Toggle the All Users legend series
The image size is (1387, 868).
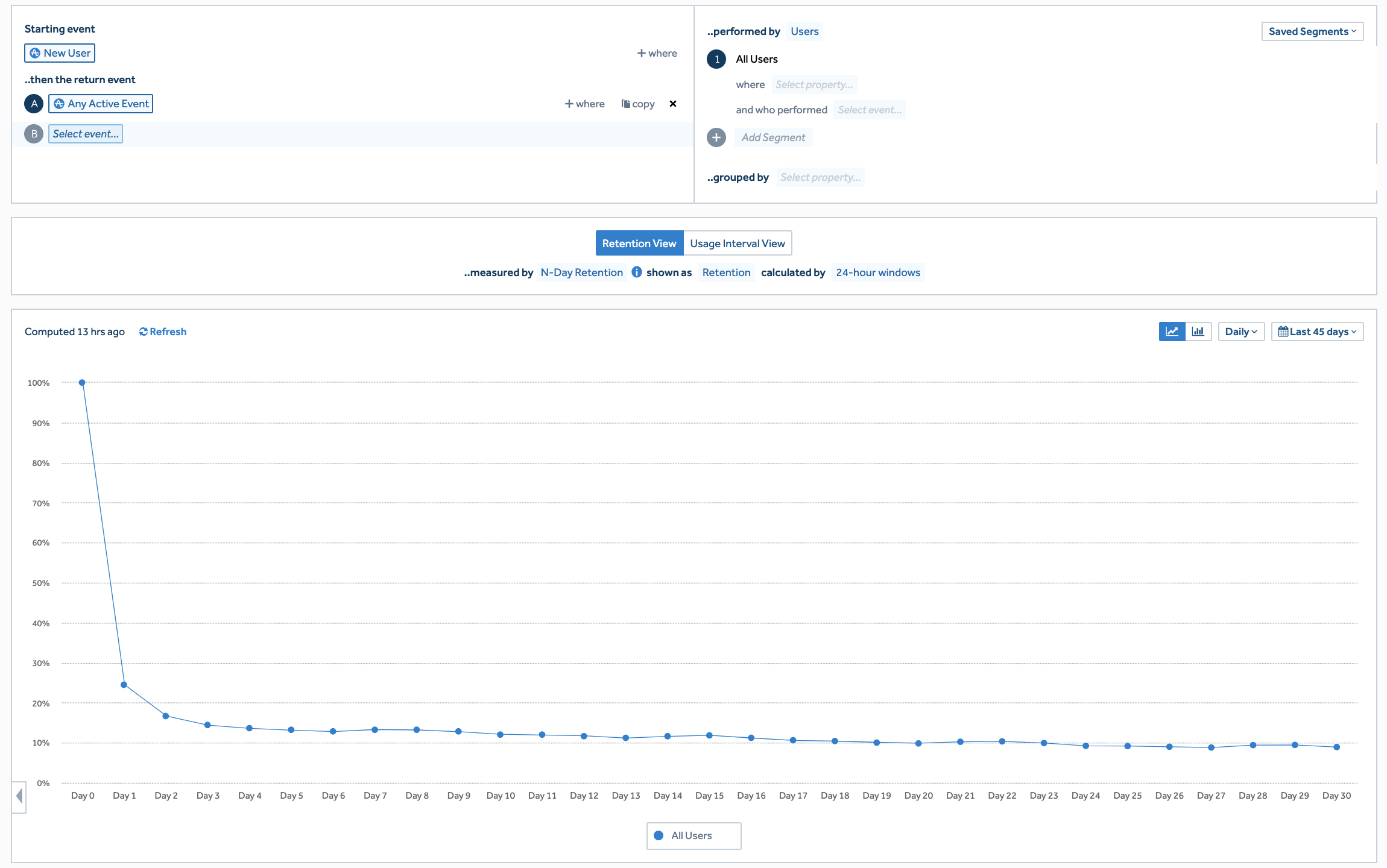click(x=693, y=835)
